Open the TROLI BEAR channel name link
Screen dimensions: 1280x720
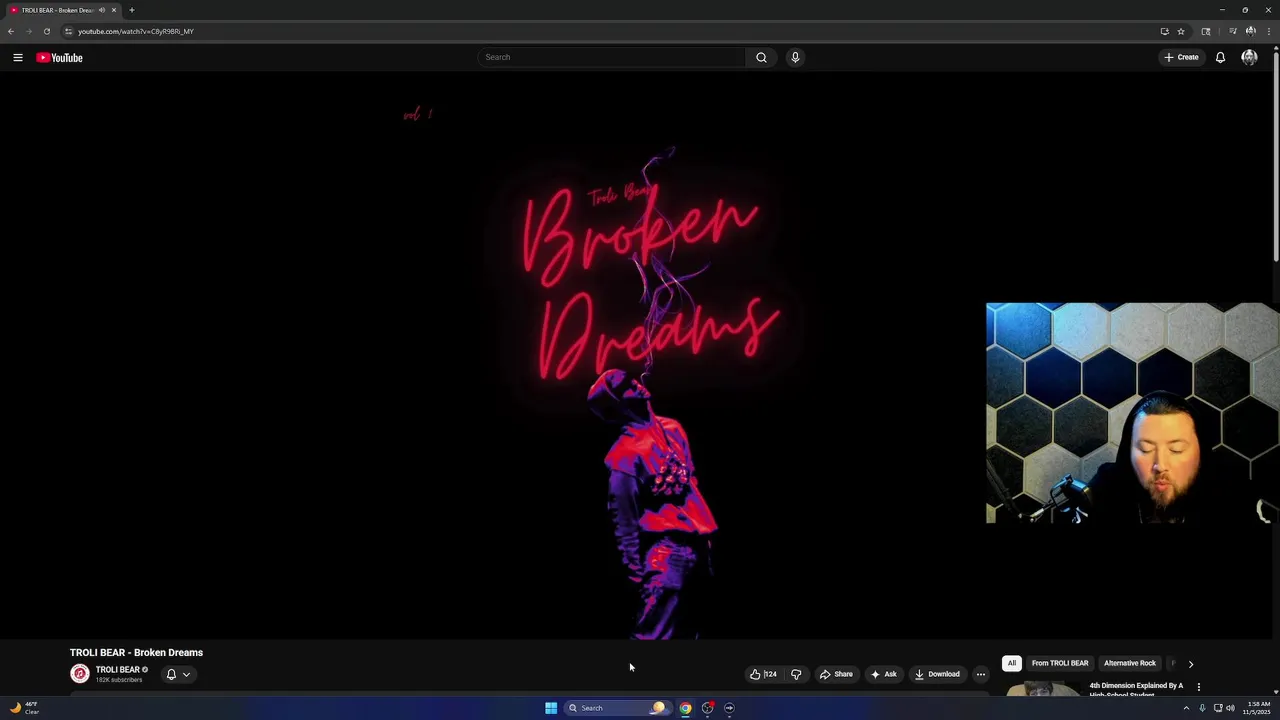[x=117, y=670]
